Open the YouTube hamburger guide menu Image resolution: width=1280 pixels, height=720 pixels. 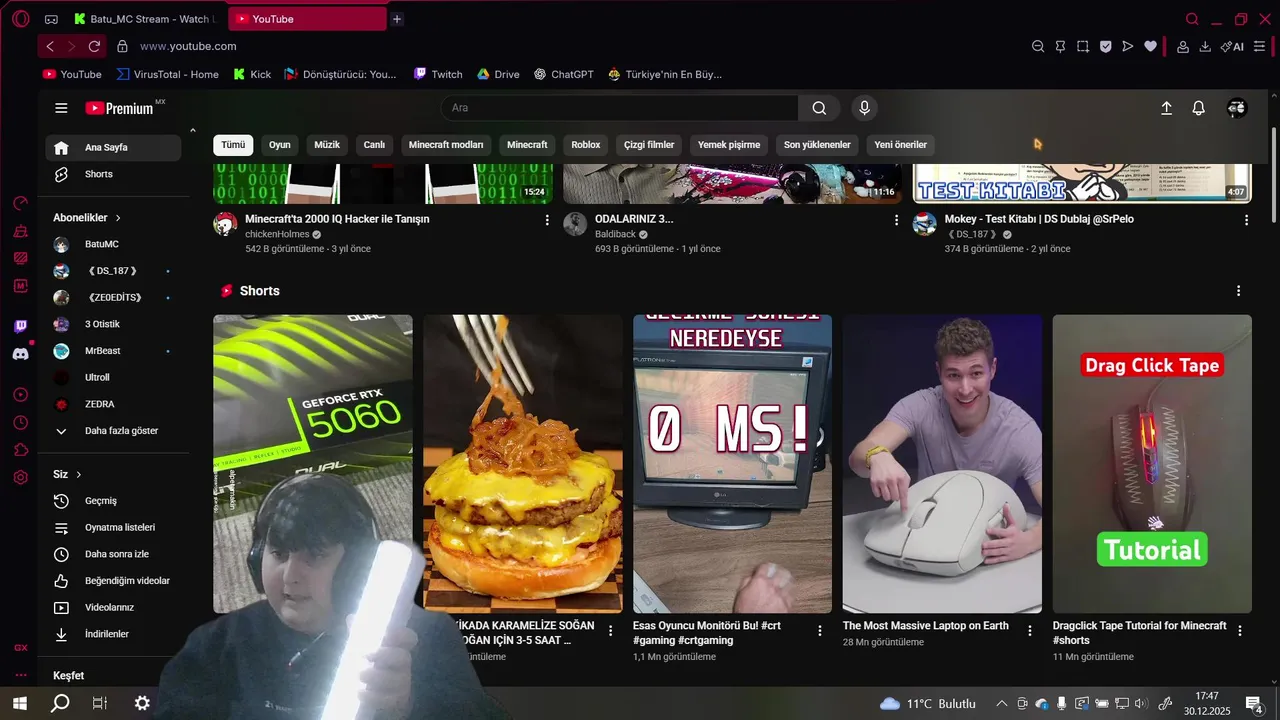point(61,108)
